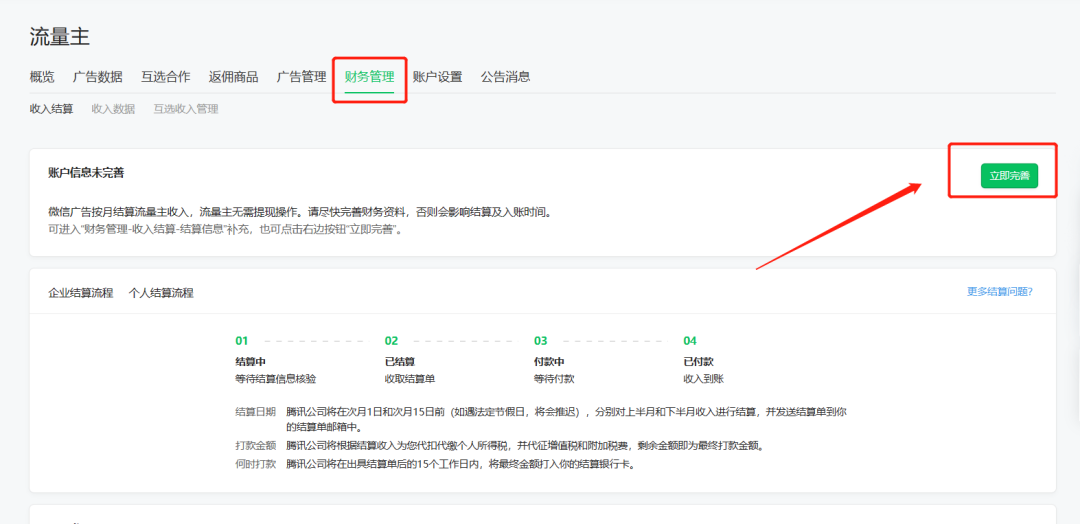The image size is (1080, 524).
Task: Click the 何时打款 label
Action: pyautogui.click(x=256, y=463)
